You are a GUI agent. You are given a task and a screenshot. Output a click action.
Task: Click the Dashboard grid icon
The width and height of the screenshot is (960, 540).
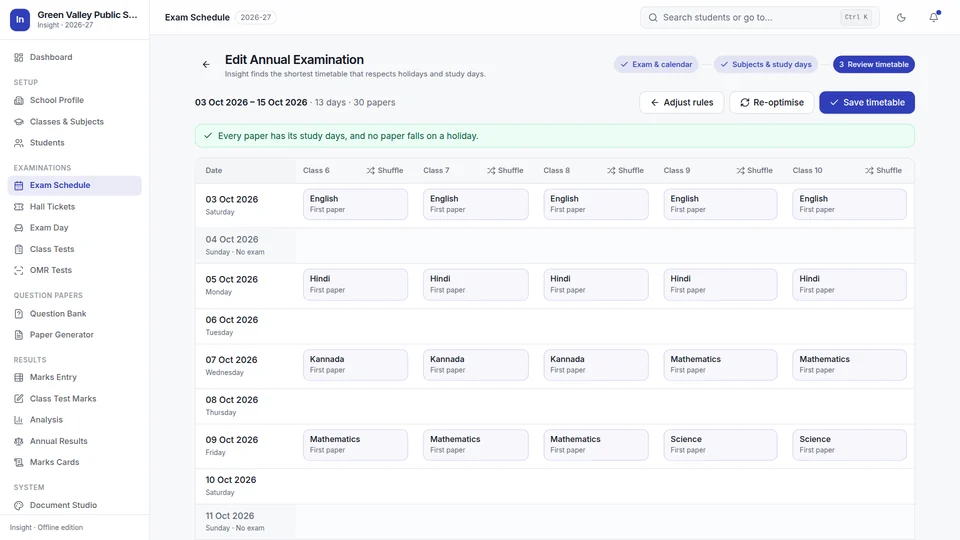pyautogui.click(x=19, y=58)
